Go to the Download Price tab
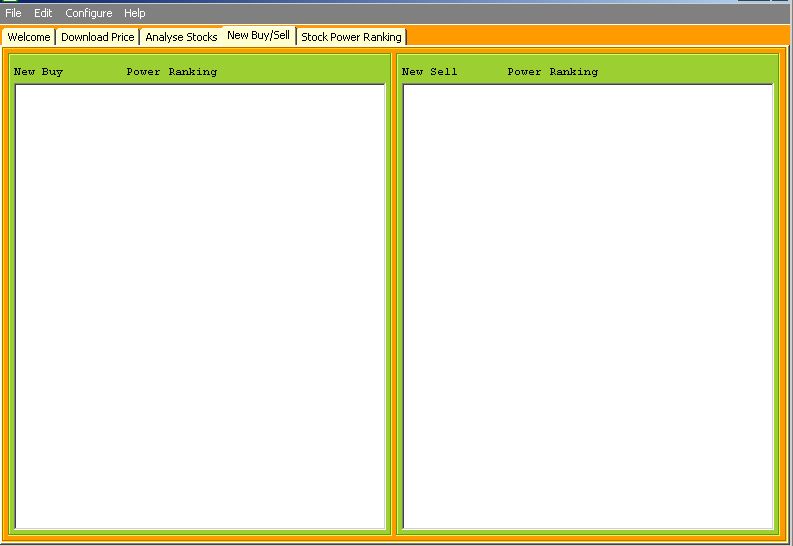This screenshot has height=546, width=793. pyautogui.click(x=97, y=37)
